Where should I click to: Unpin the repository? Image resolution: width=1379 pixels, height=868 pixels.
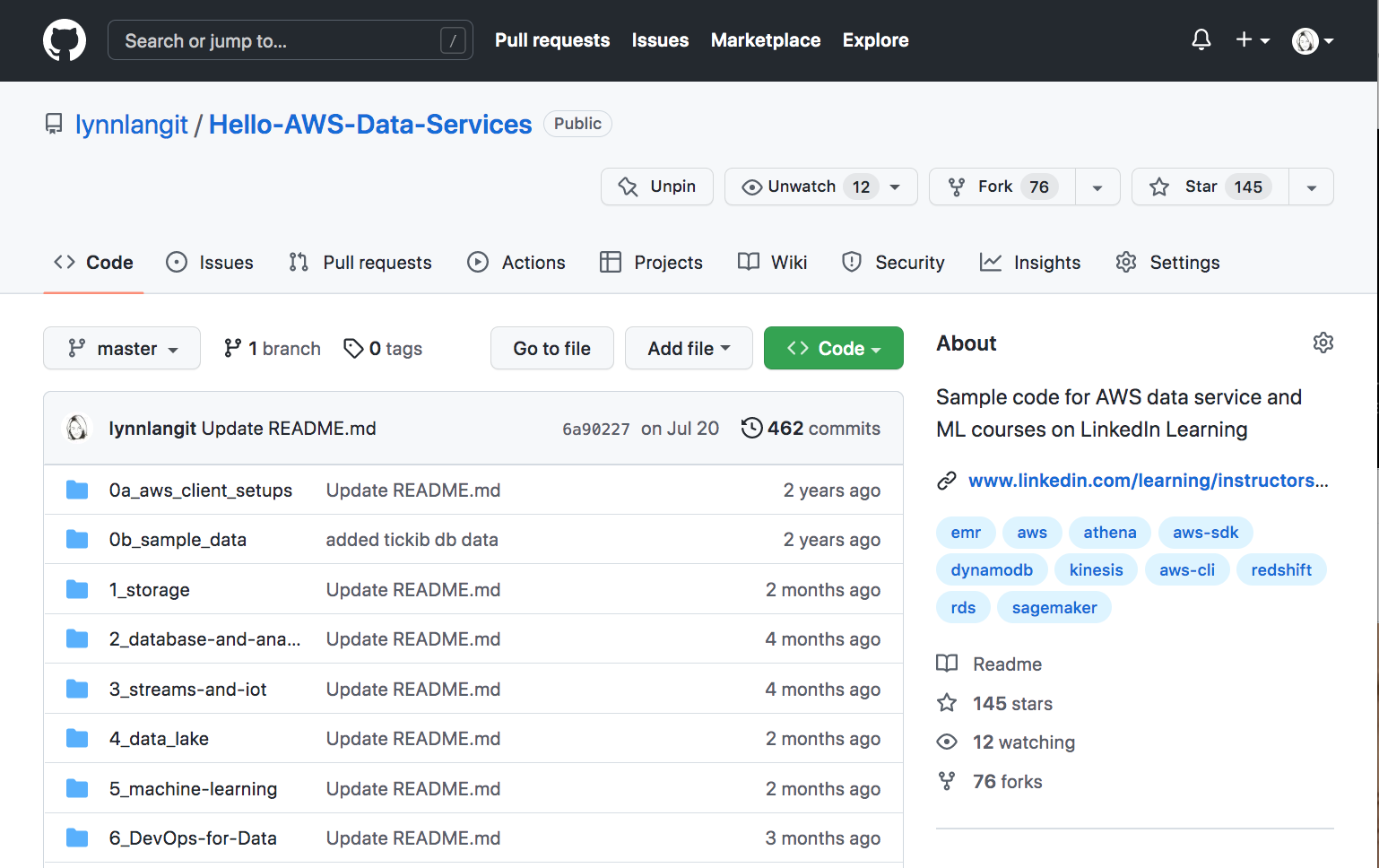[x=656, y=187]
